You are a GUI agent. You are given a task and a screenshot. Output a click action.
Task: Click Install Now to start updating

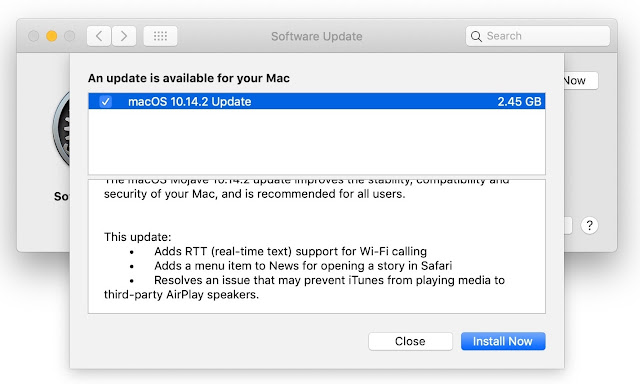click(x=503, y=341)
